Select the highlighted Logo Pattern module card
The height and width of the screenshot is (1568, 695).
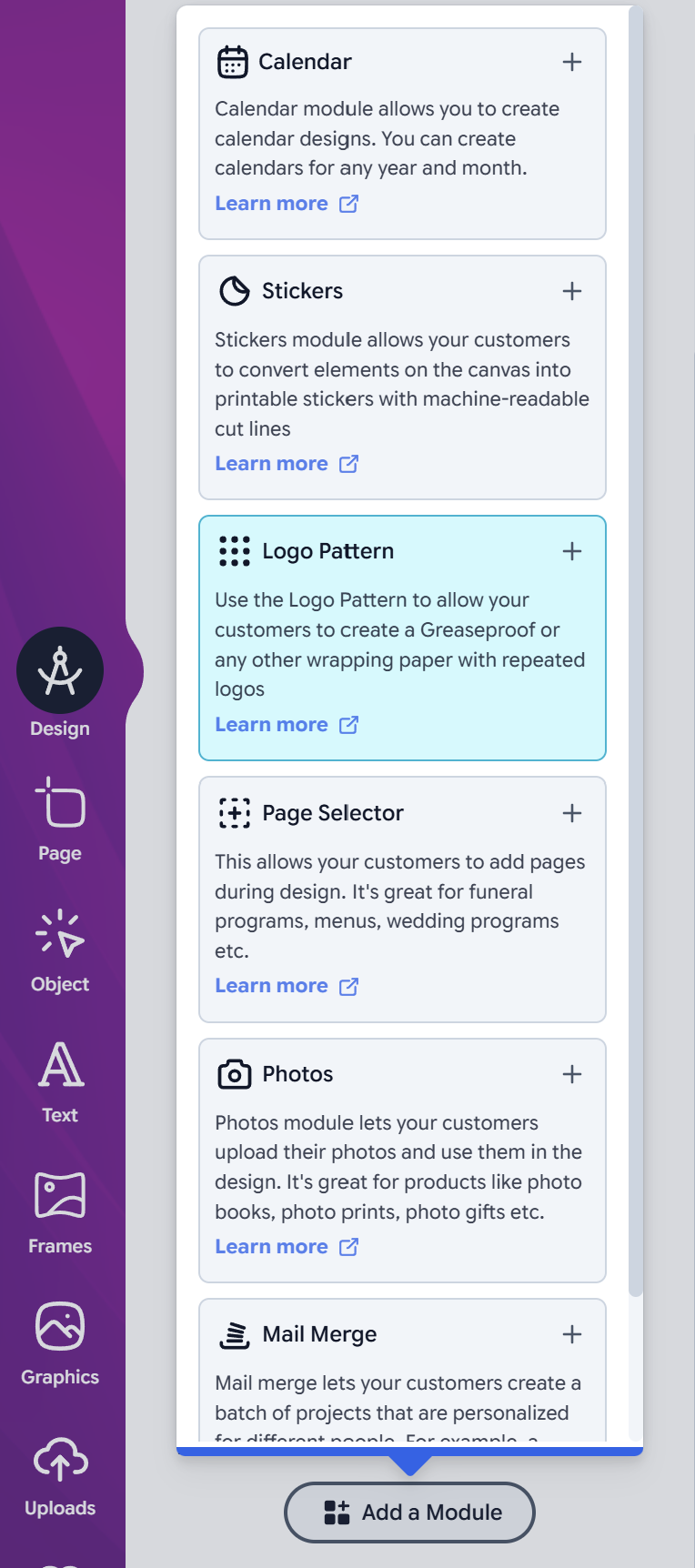402,638
